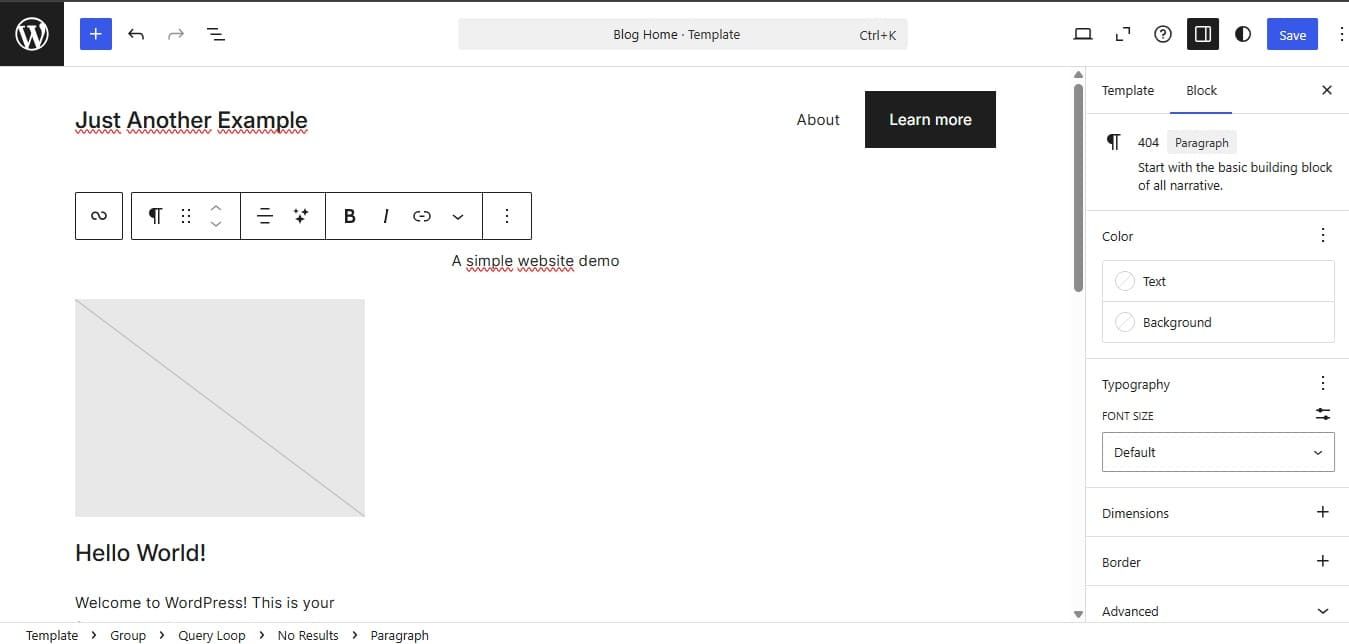The image size is (1349, 644).
Task: Switch to the Block tab
Action: (1200, 90)
